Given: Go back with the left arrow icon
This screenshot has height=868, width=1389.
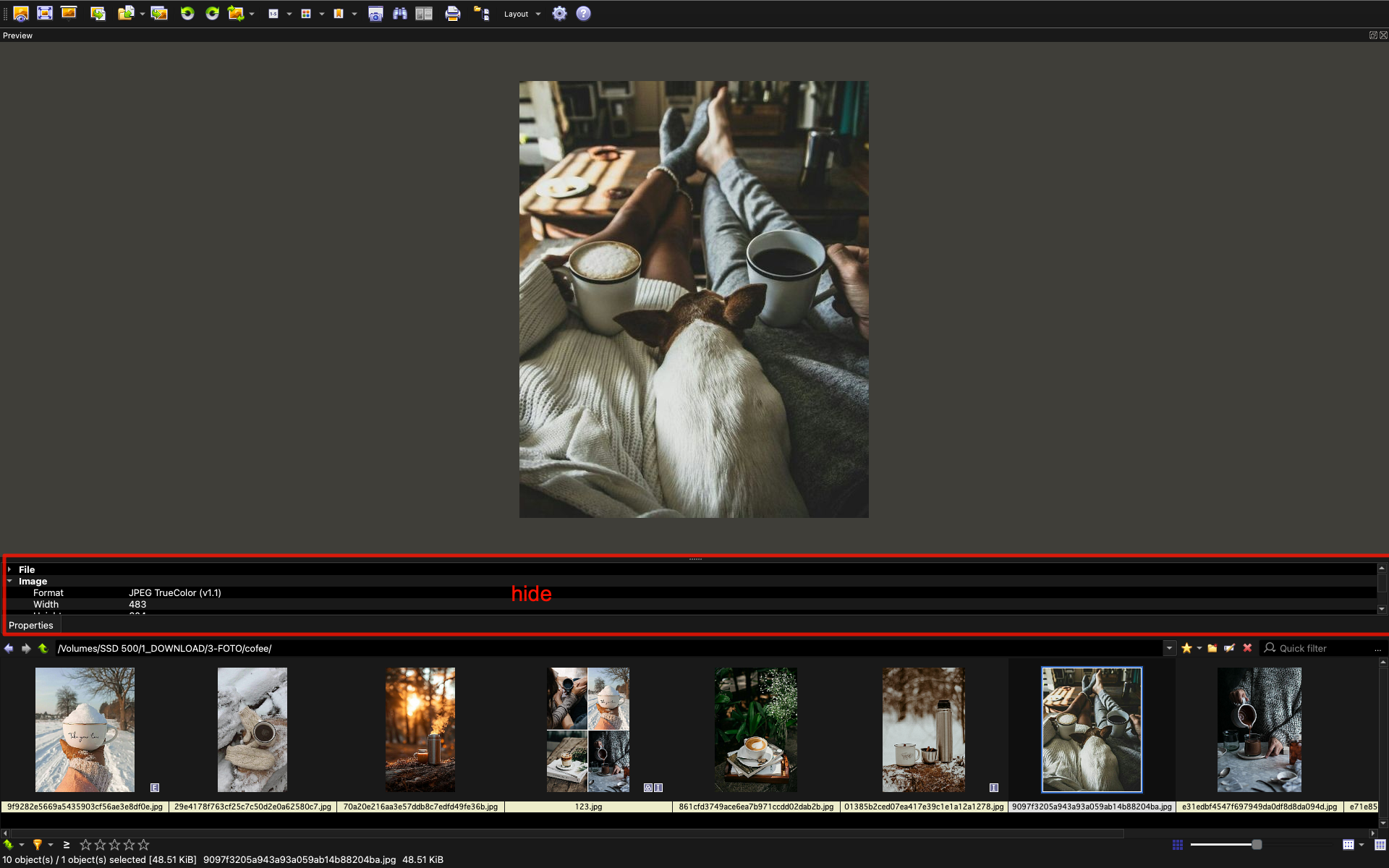Looking at the screenshot, I should tap(9, 648).
